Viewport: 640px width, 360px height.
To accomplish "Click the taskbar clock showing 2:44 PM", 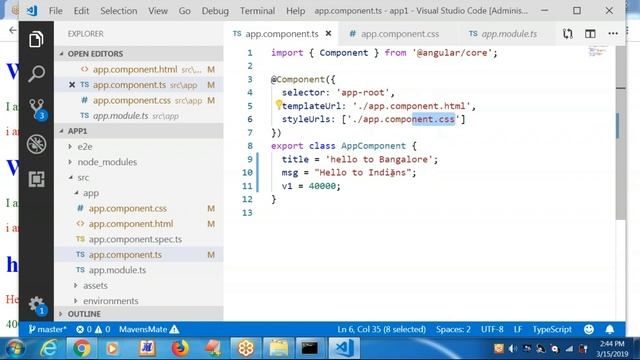I will tap(612, 349).
